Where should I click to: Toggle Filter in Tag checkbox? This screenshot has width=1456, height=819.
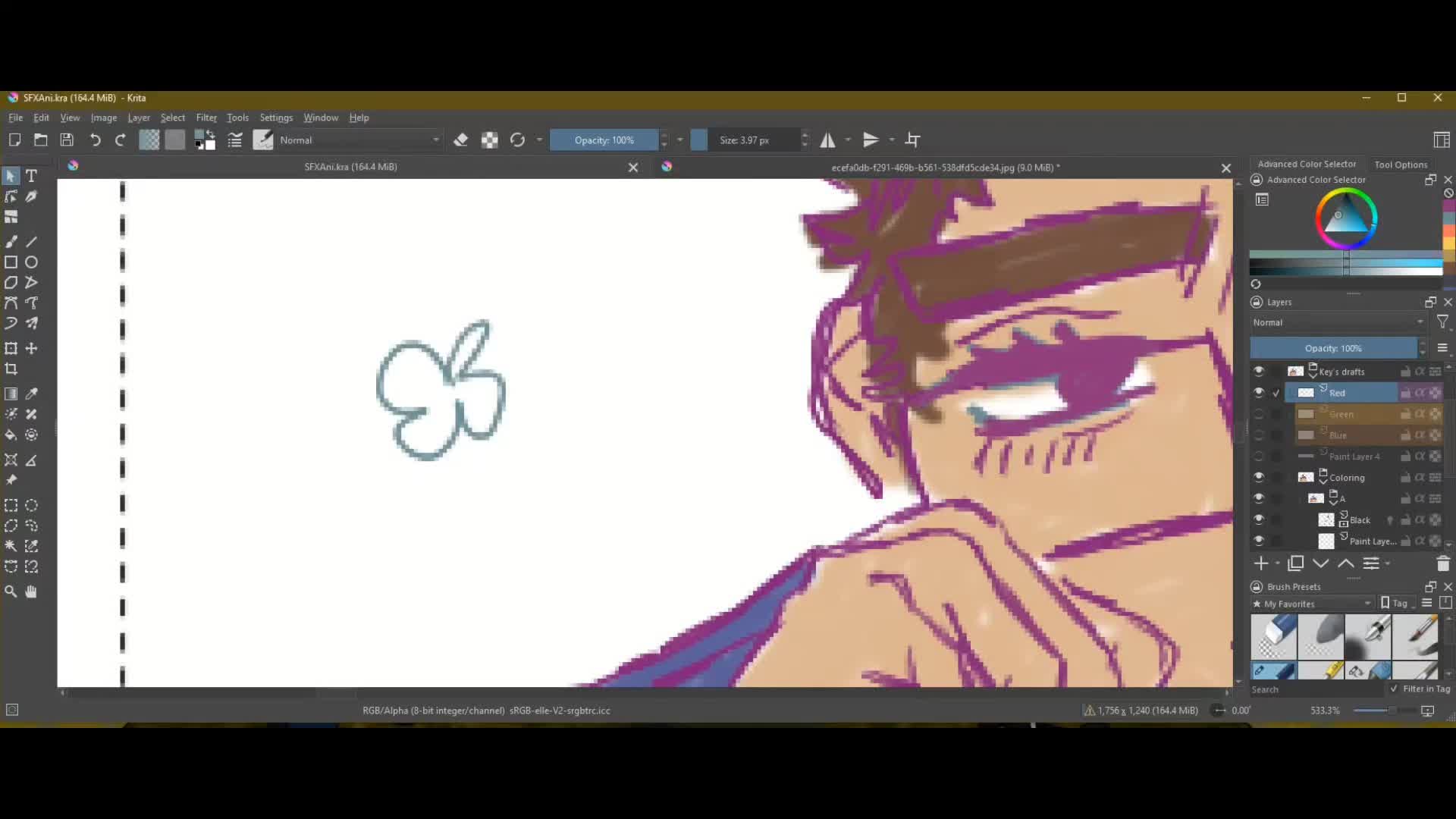click(x=1394, y=689)
